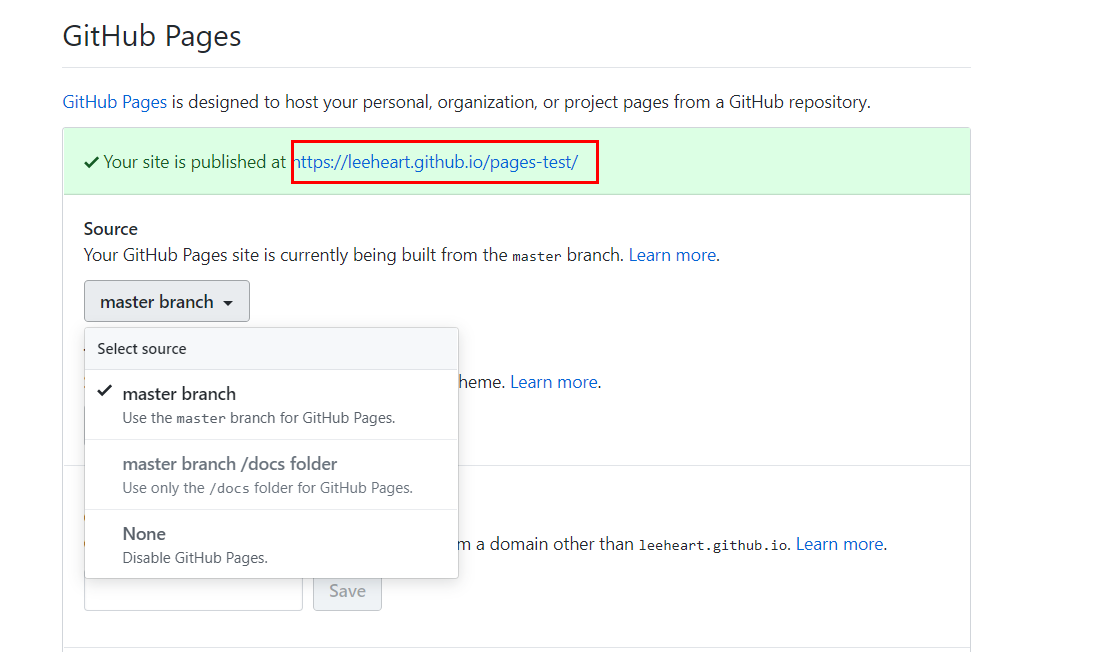Click 'Use the master branch for GitHub Pages' text

(x=259, y=418)
